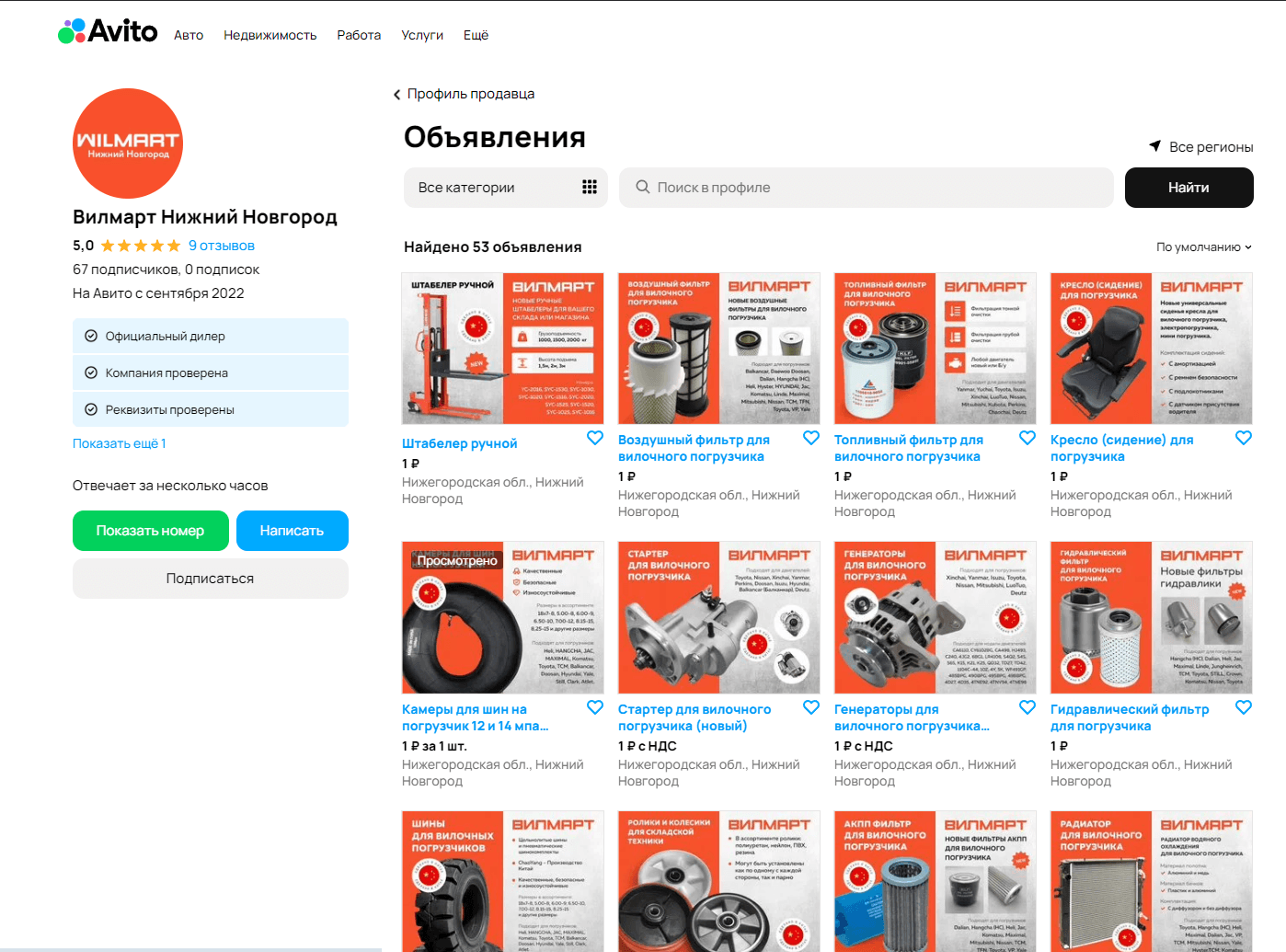Save Кресло (сидение) listing to favorites
The height and width of the screenshot is (952, 1286).
1244,438
